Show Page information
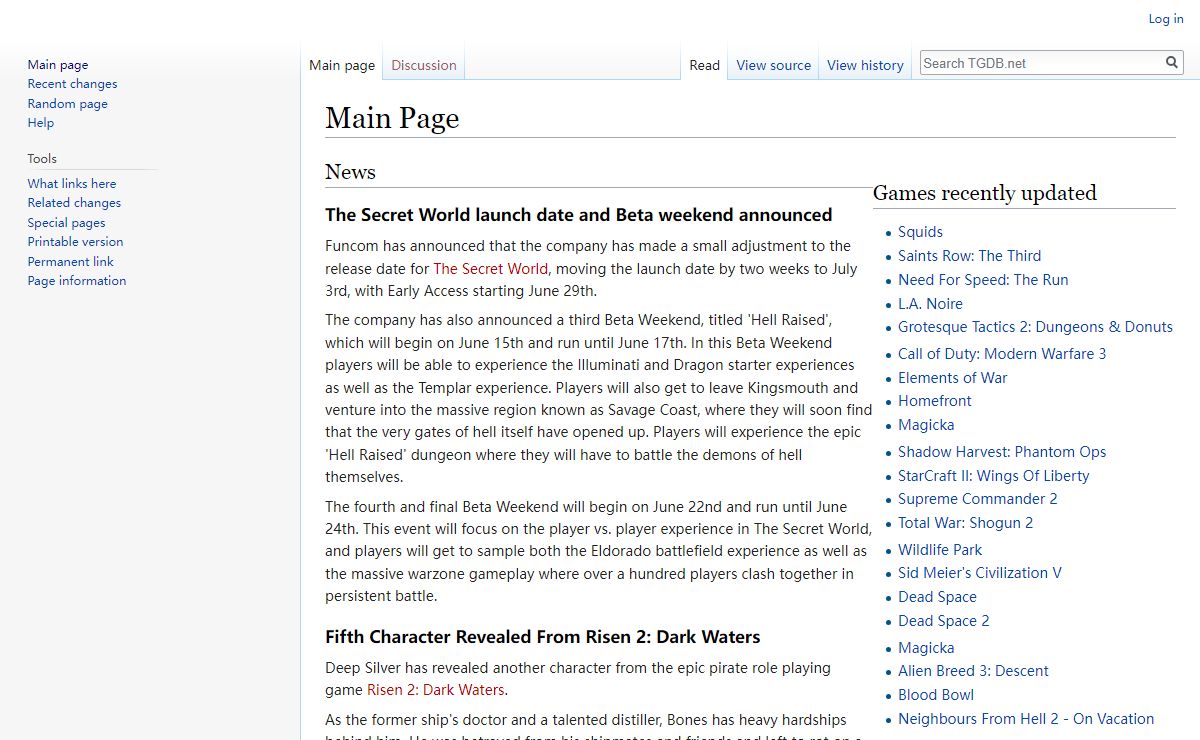The width and height of the screenshot is (1200, 740). coord(77,281)
